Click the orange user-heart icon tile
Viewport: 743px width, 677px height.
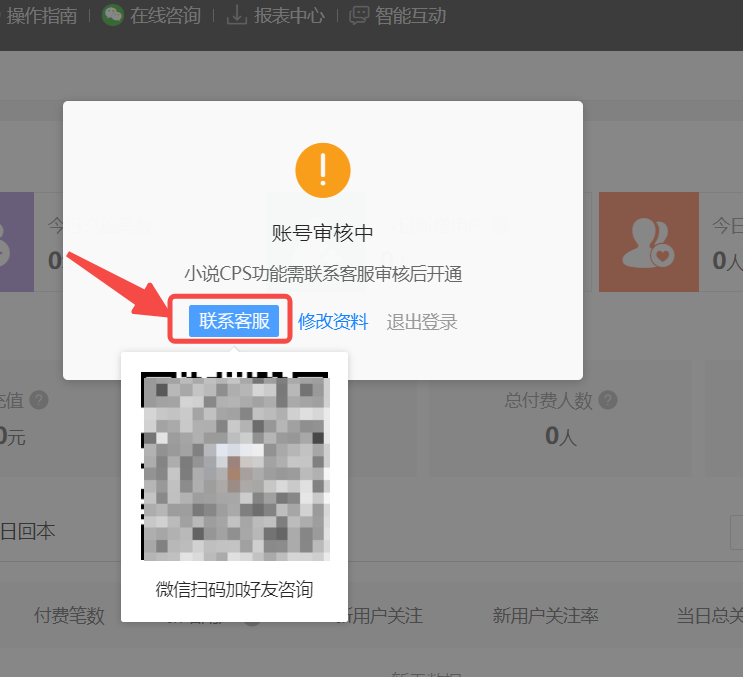(x=649, y=242)
